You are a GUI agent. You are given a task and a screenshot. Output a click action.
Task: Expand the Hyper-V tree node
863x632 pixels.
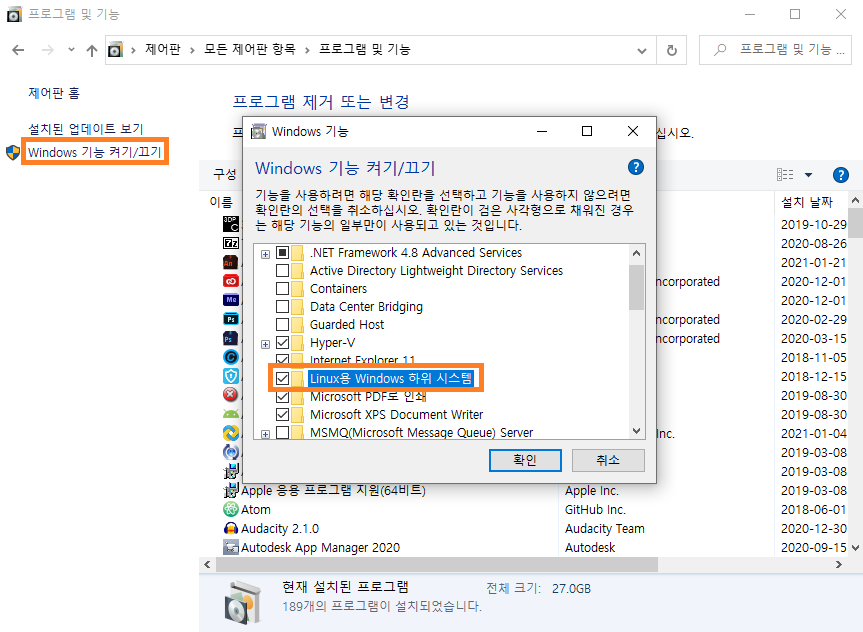[x=265, y=344]
